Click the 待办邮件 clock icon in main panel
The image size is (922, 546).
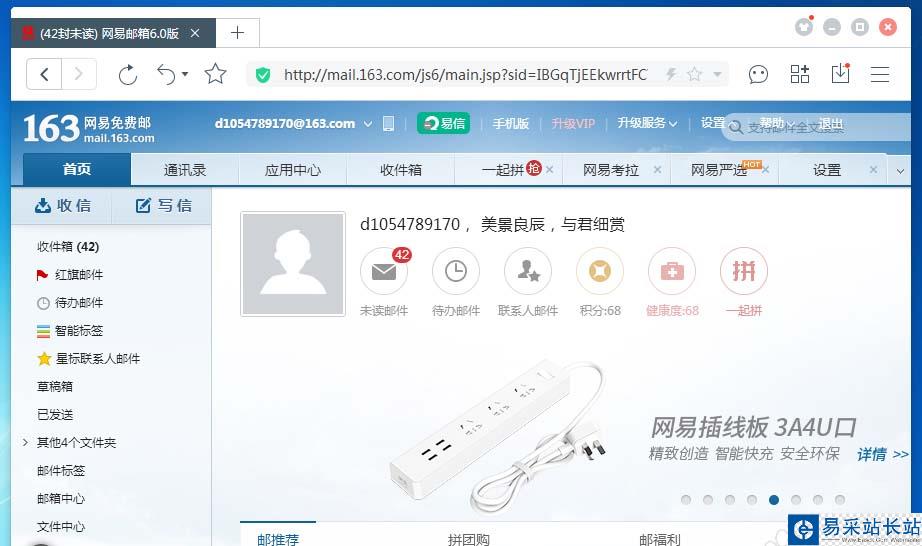coord(456,271)
